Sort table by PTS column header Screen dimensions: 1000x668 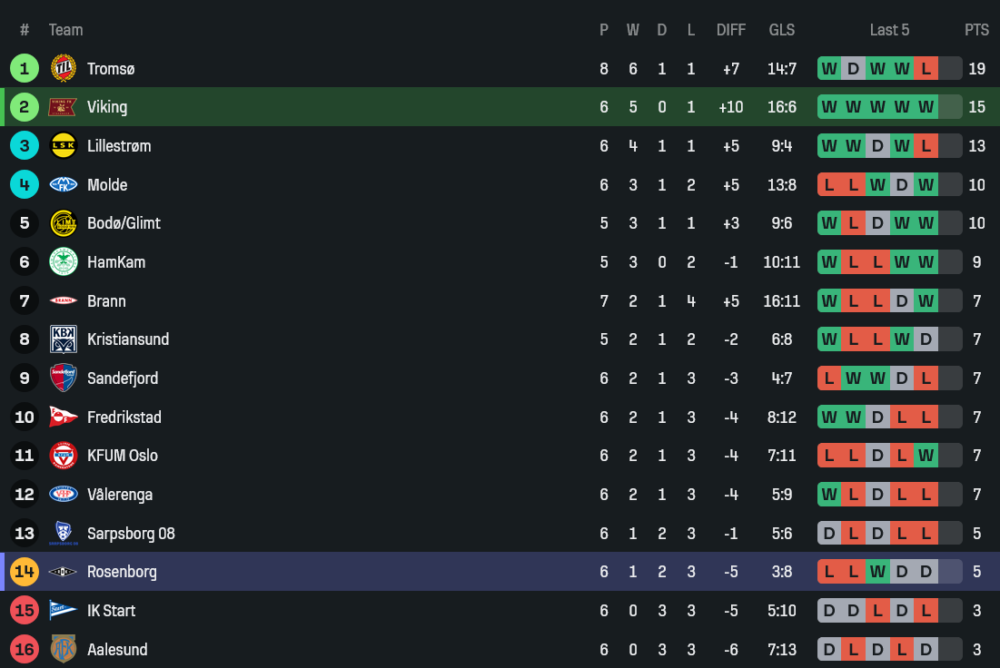pos(976,30)
